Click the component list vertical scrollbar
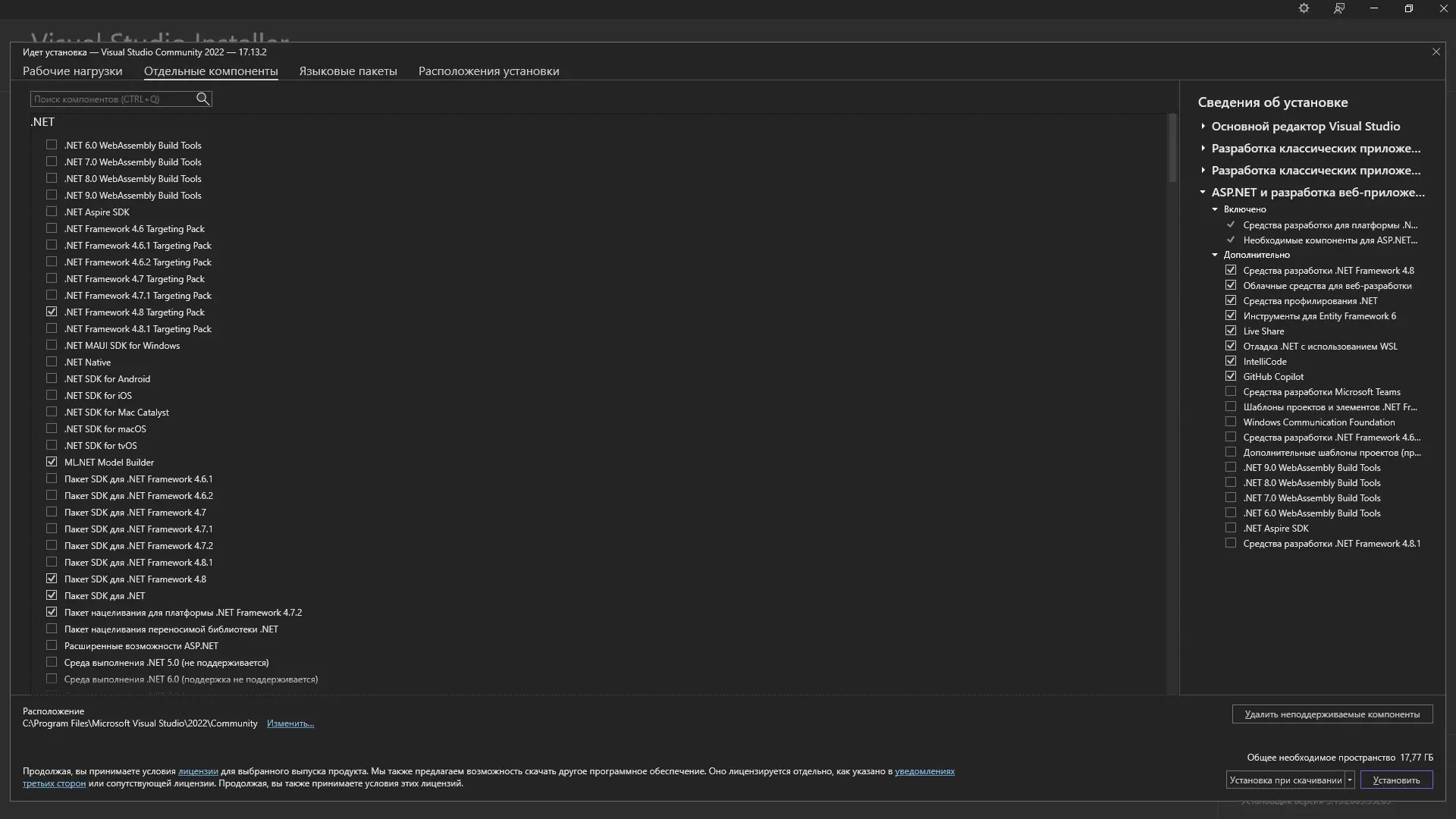Image resolution: width=1456 pixels, height=819 pixels. point(1172,148)
